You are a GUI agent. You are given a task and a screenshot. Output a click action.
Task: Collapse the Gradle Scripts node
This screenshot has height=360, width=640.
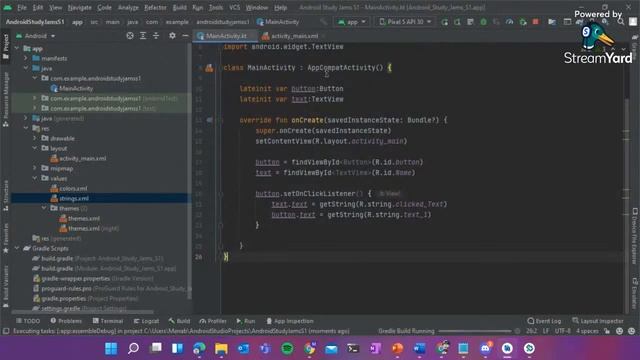tap(17, 248)
